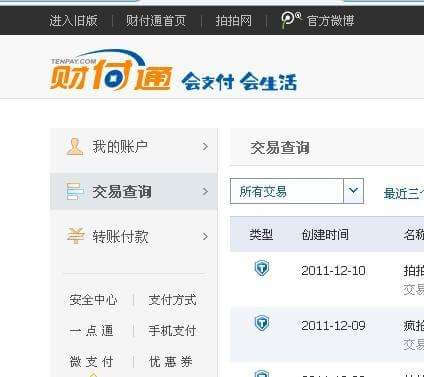Screen dimensions: 424x377
Task: Click the 我的账户 person icon
Action: [x=75, y=147]
